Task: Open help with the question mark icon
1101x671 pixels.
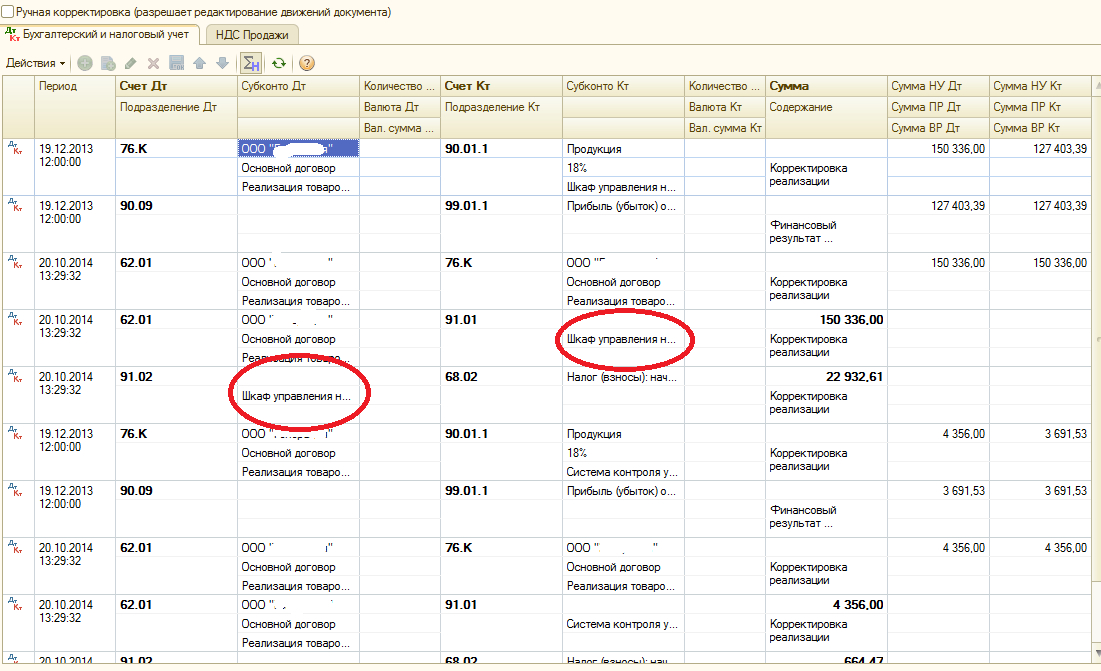Action: [x=307, y=63]
